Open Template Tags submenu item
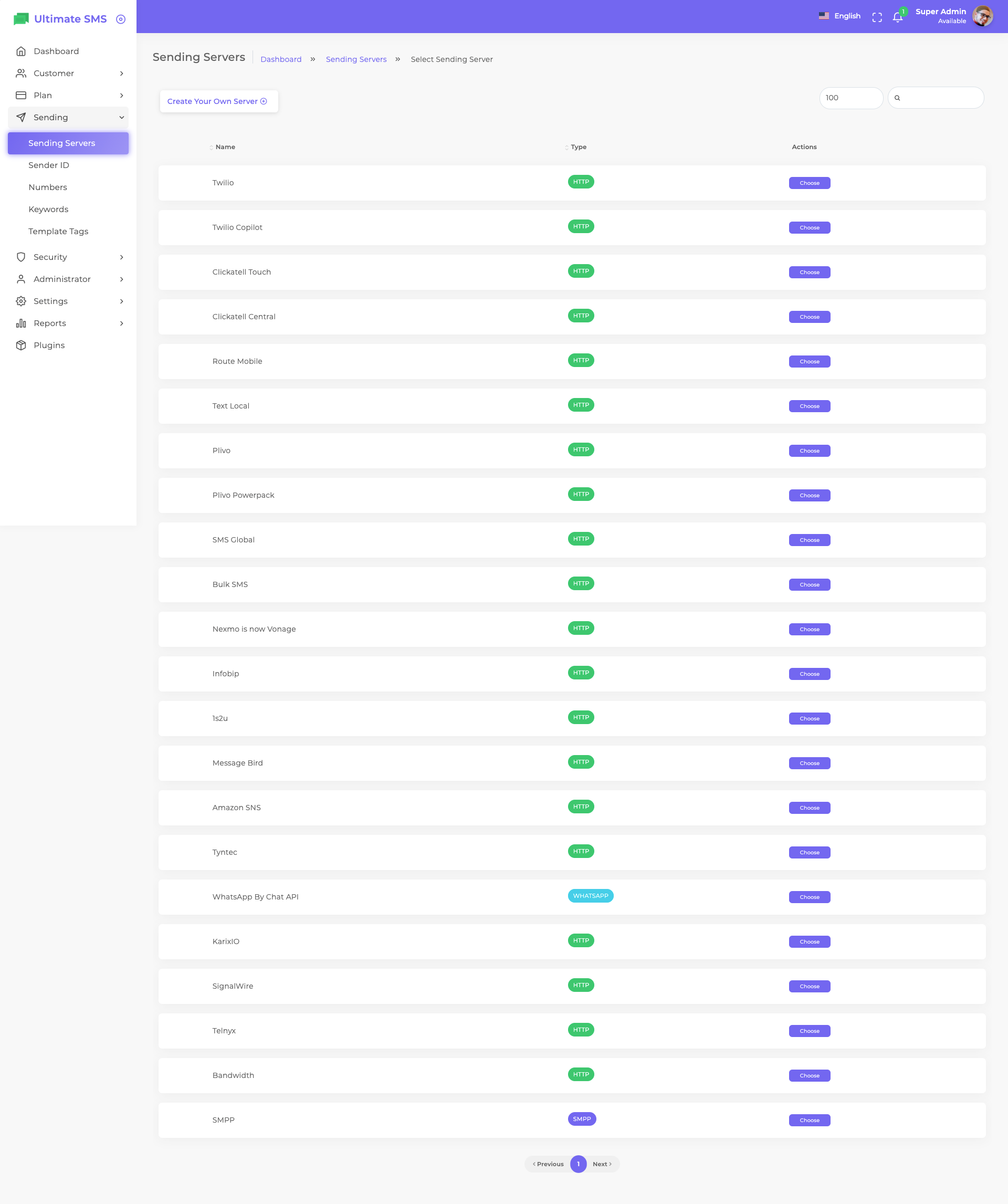The height and width of the screenshot is (1204, 1008). (68, 232)
